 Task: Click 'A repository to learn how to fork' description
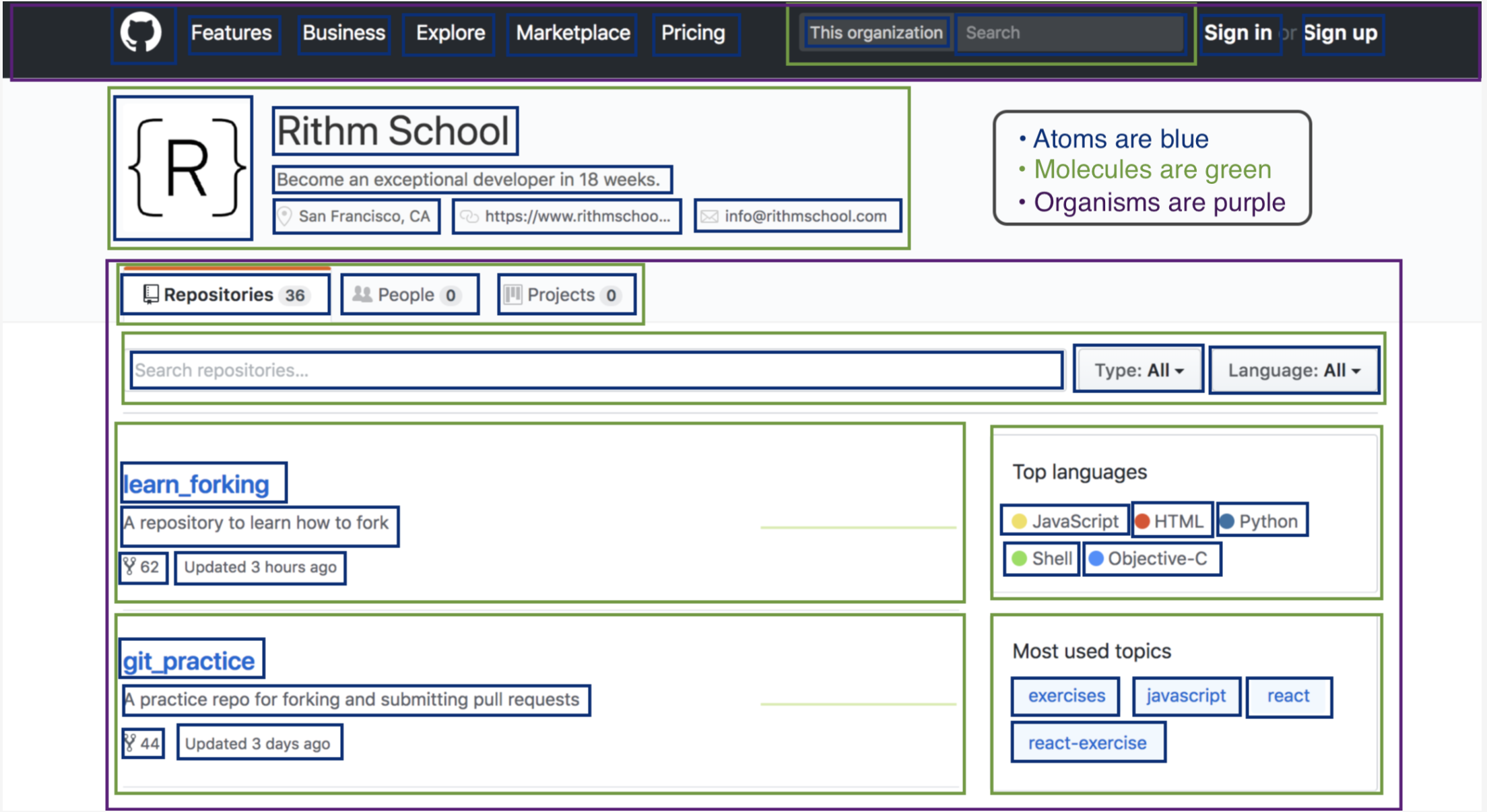click(x=257, y=523)
